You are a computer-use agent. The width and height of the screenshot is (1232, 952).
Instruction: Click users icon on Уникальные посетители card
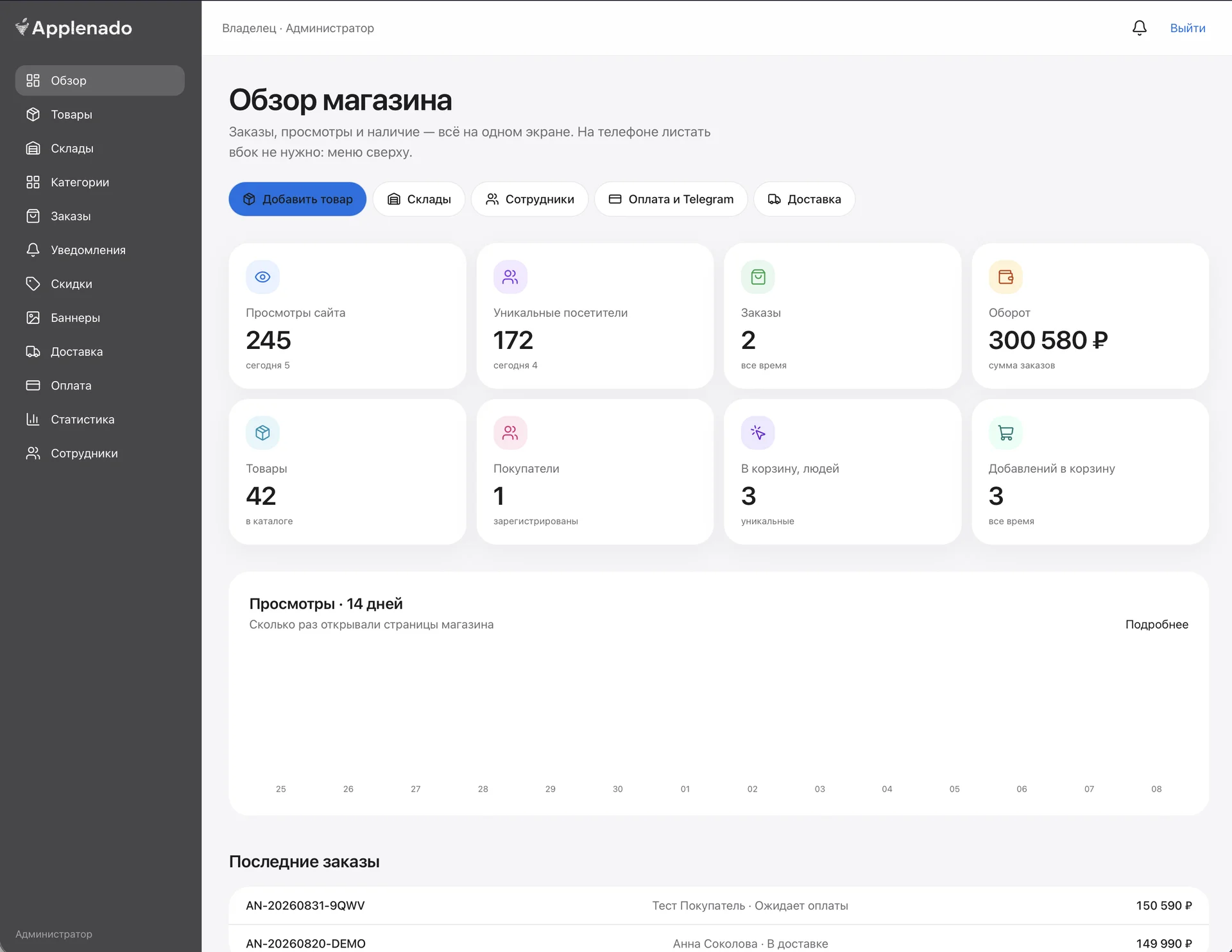510,277
